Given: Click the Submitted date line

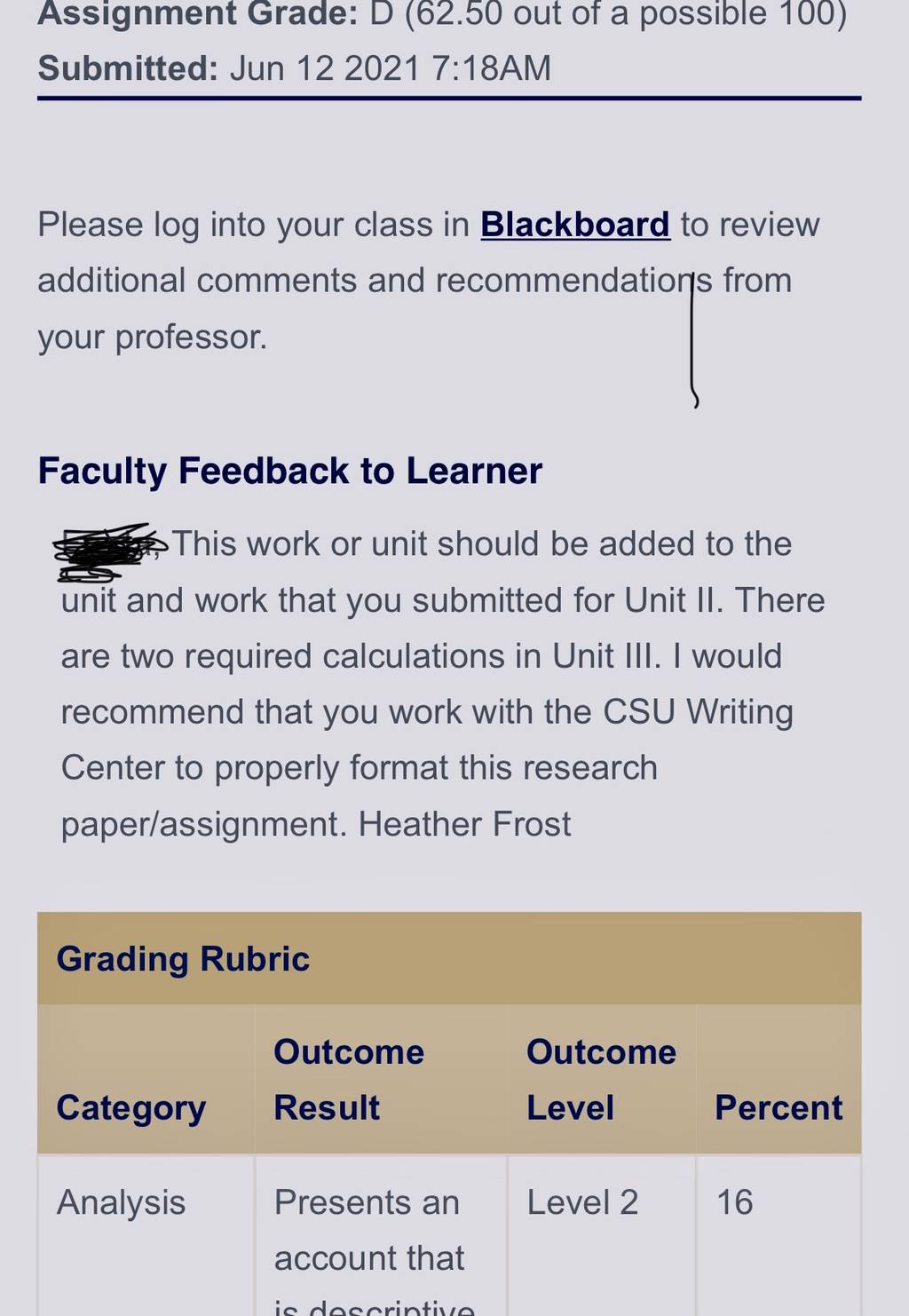Looking at the screenshot, I should pos(294,68).
